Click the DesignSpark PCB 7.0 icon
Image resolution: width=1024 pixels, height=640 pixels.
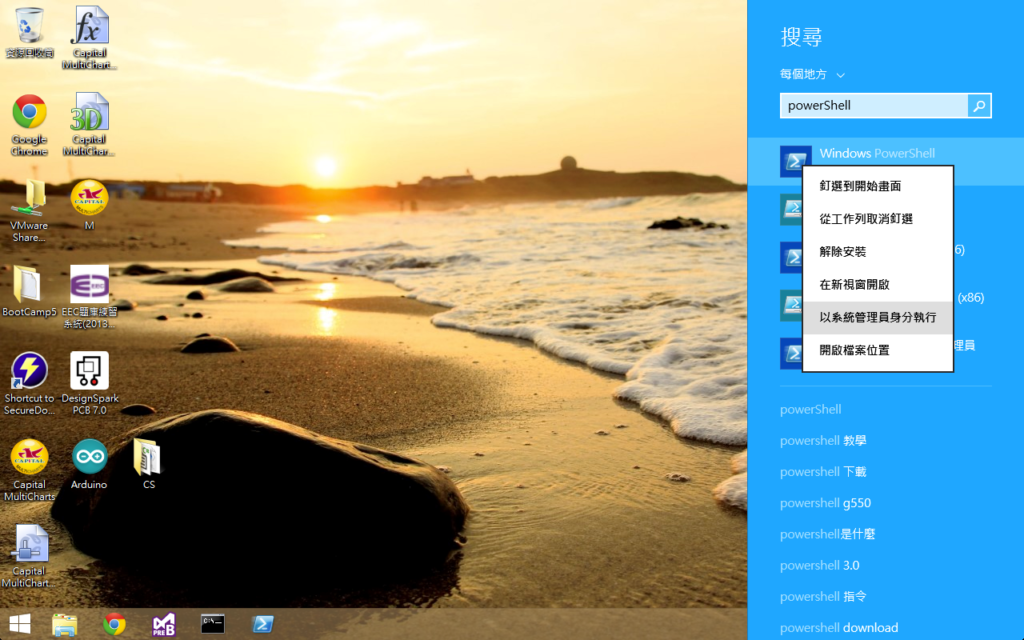pyautogui.click(x=89, y=384)
